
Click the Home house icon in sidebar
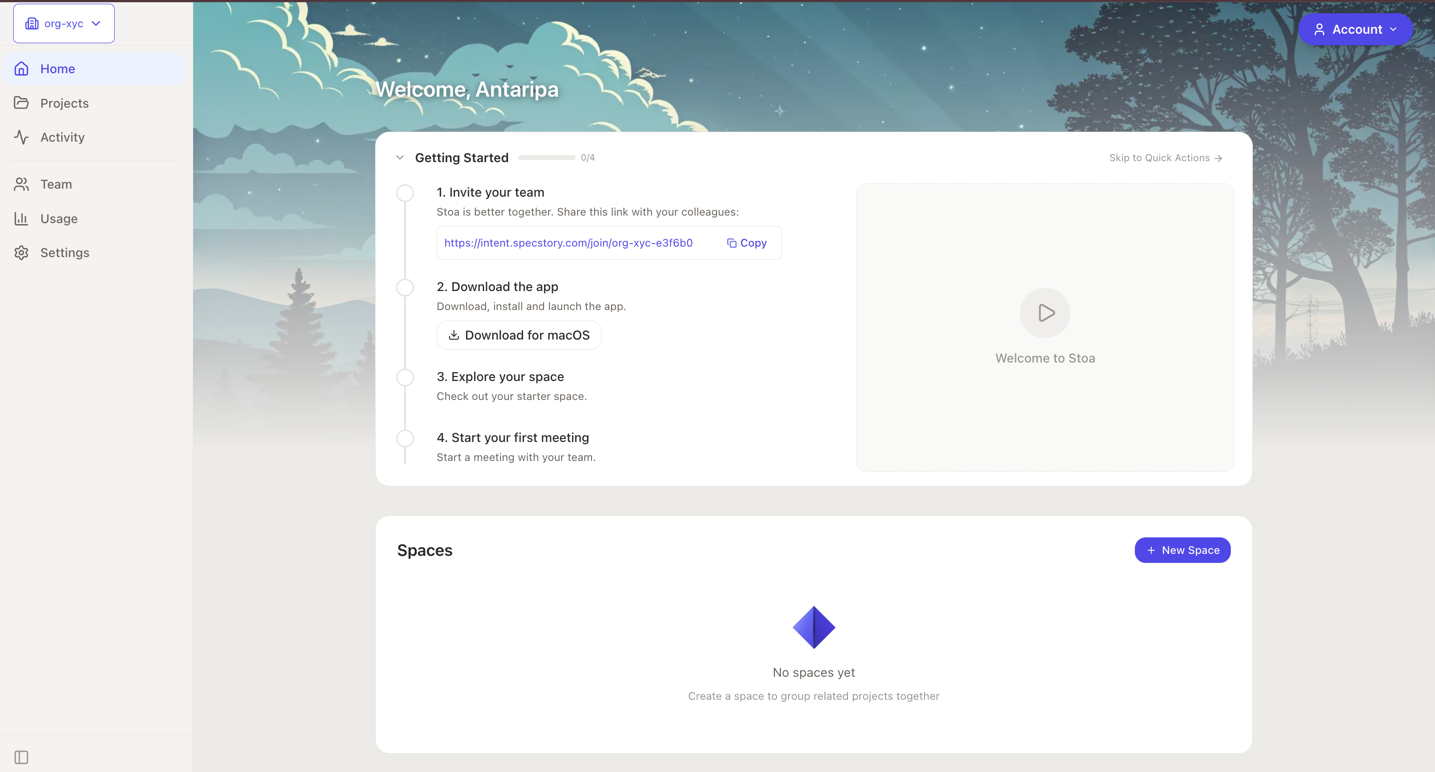tap(21, 69)
